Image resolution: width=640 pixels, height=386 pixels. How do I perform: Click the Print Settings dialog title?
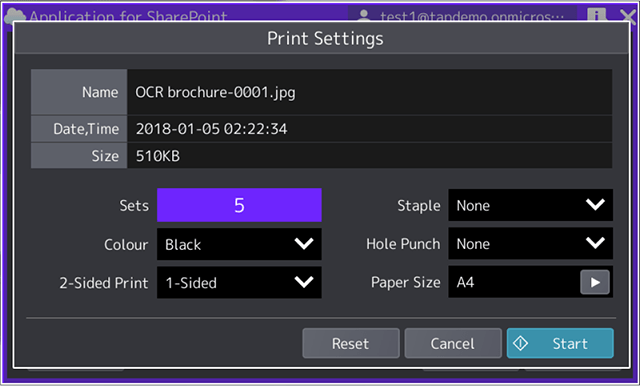tap(325, 39)
